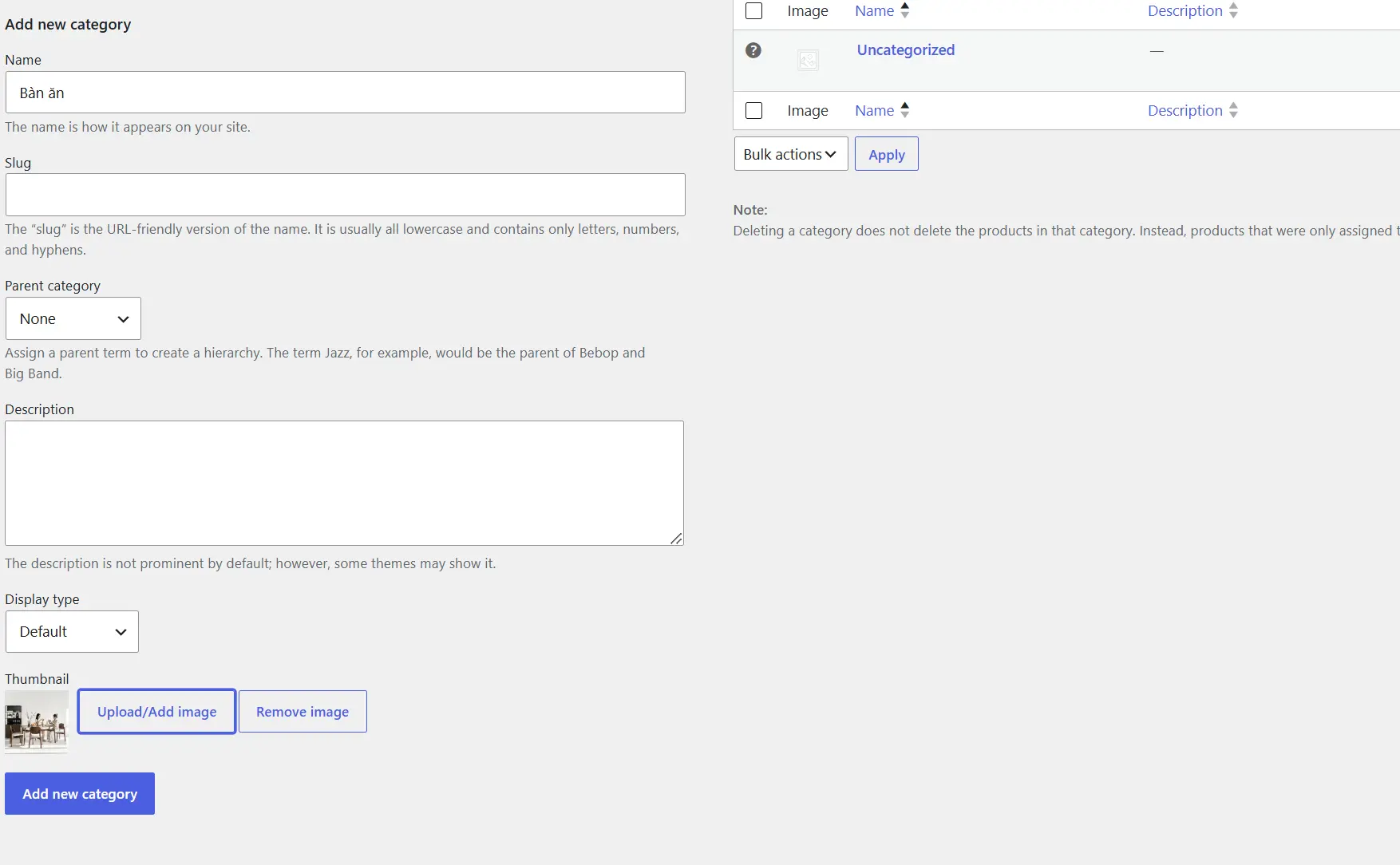
Task: Click sort arrows beside bottom Description header
Action: [x=1233, y=110]
